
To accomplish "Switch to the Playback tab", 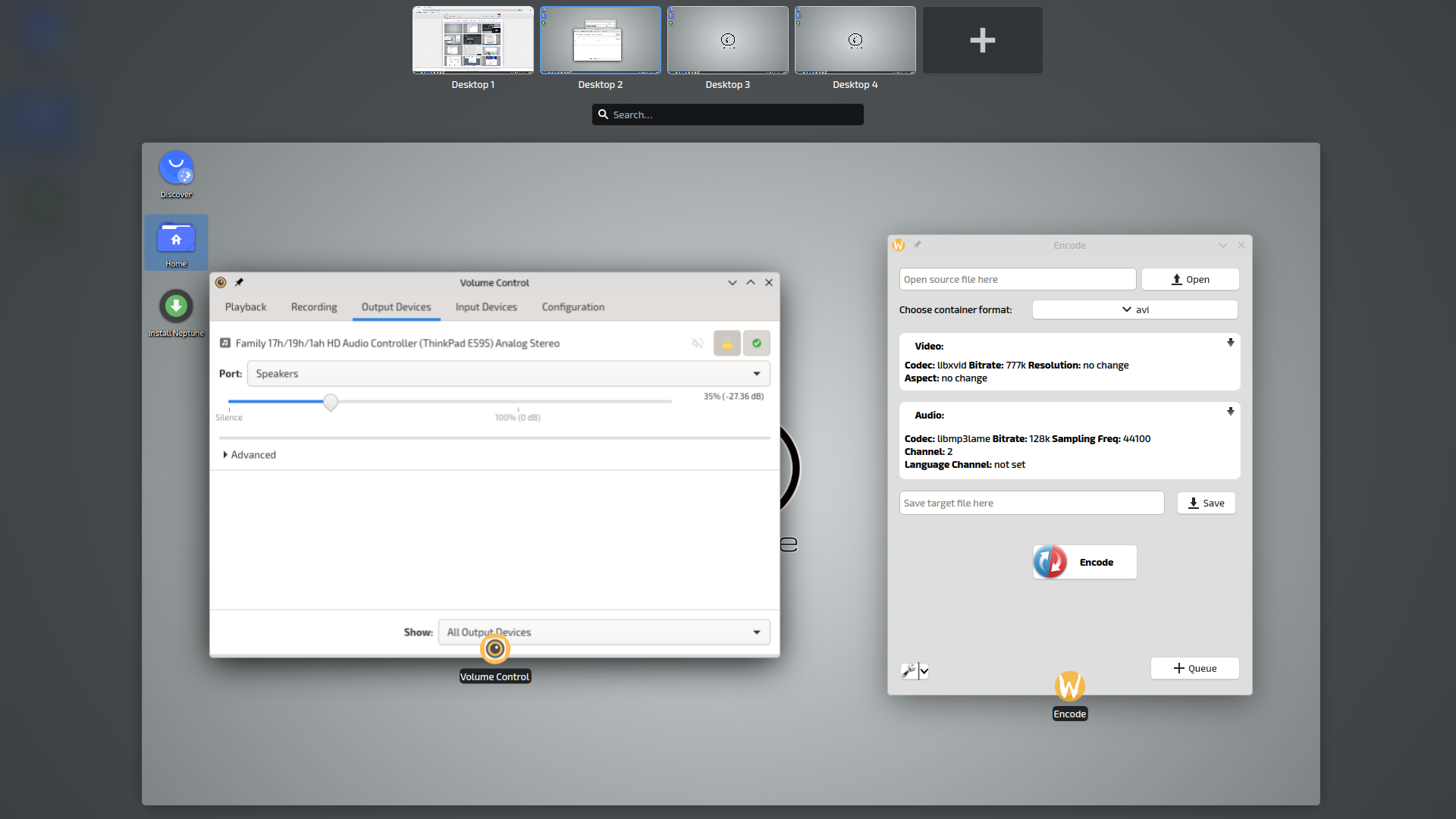I will click(246, 307).
